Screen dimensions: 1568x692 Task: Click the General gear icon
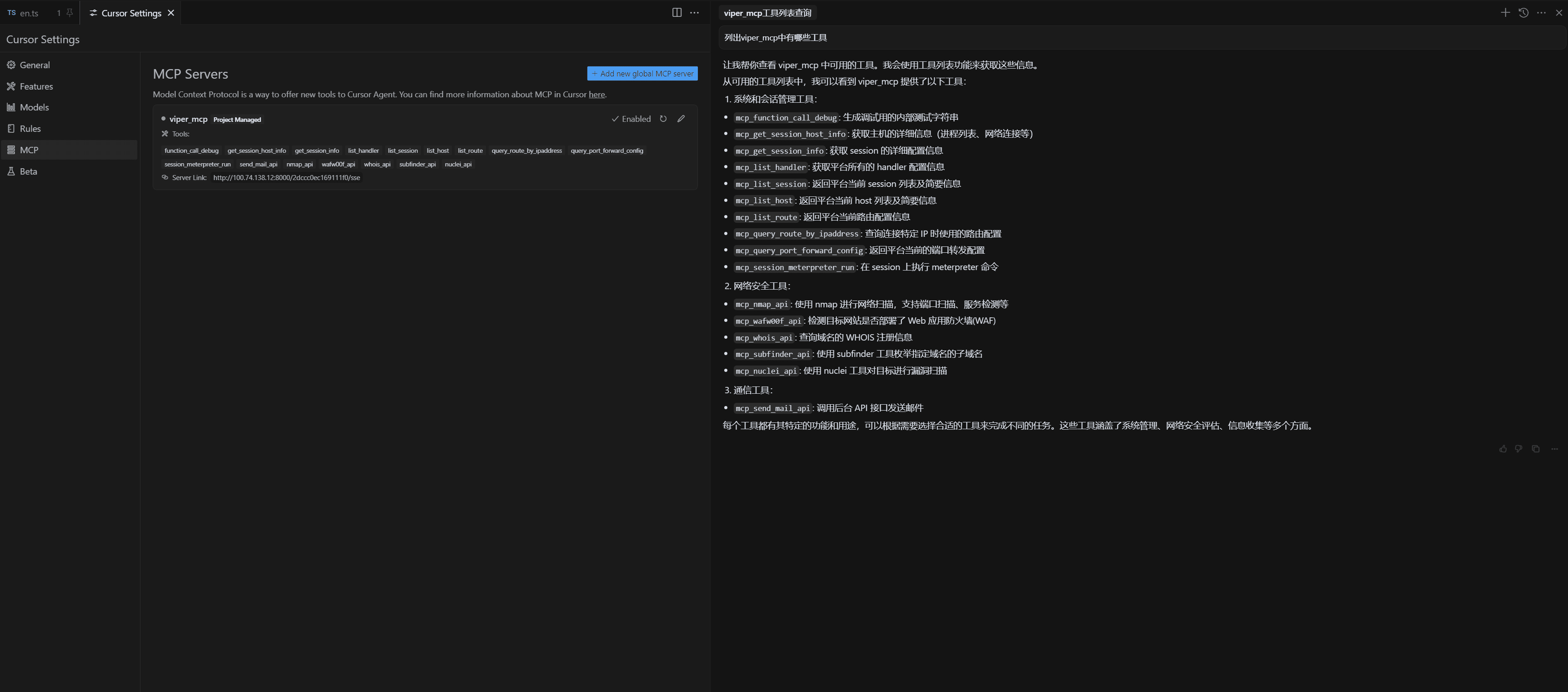[x=11, y=65]
